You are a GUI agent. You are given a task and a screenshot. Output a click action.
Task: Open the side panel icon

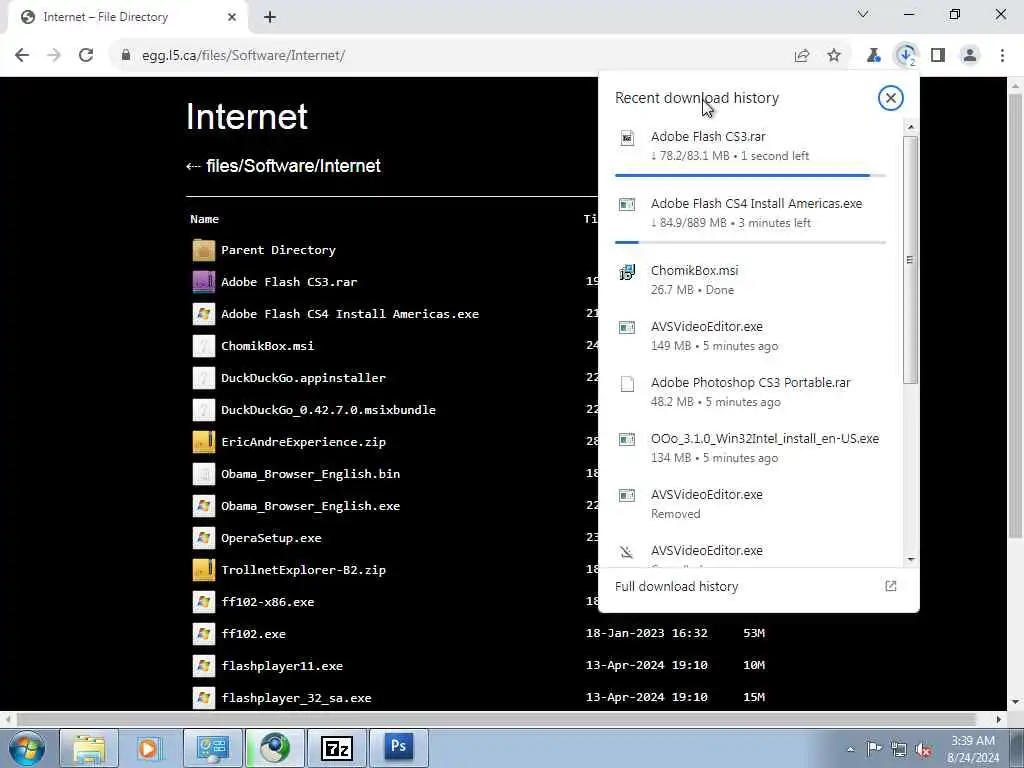point(938,56)
